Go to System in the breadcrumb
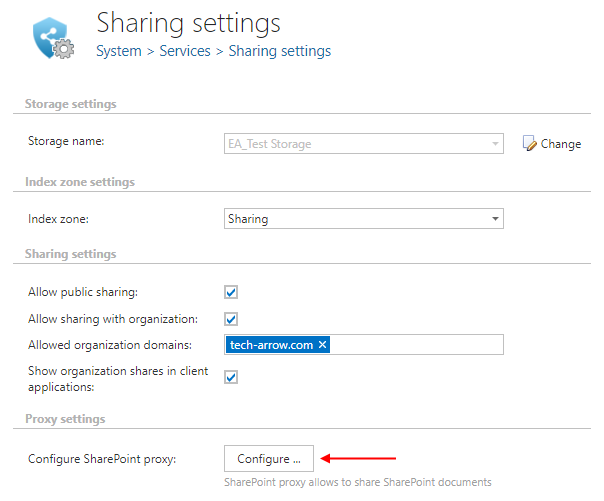The height and width of the screenshot is (501, 604). coord(118,51)
